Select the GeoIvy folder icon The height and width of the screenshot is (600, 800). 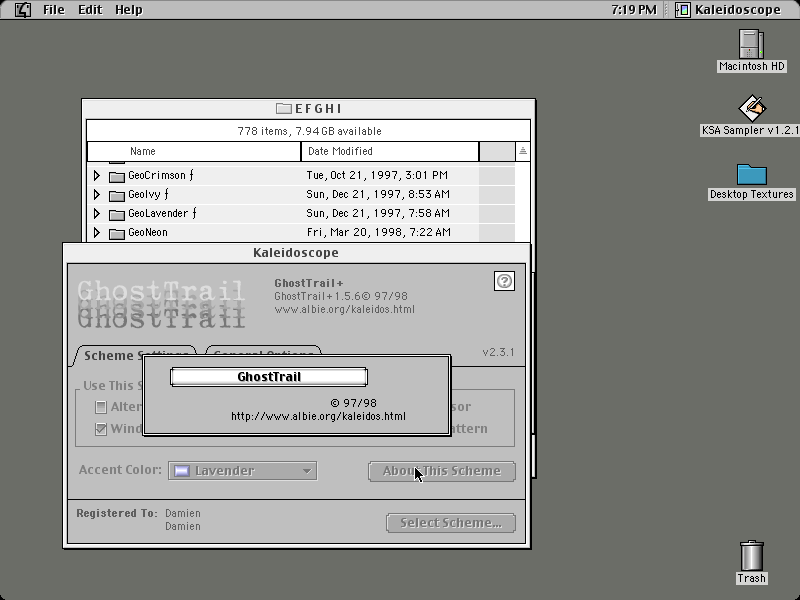[x=117, y=195]
